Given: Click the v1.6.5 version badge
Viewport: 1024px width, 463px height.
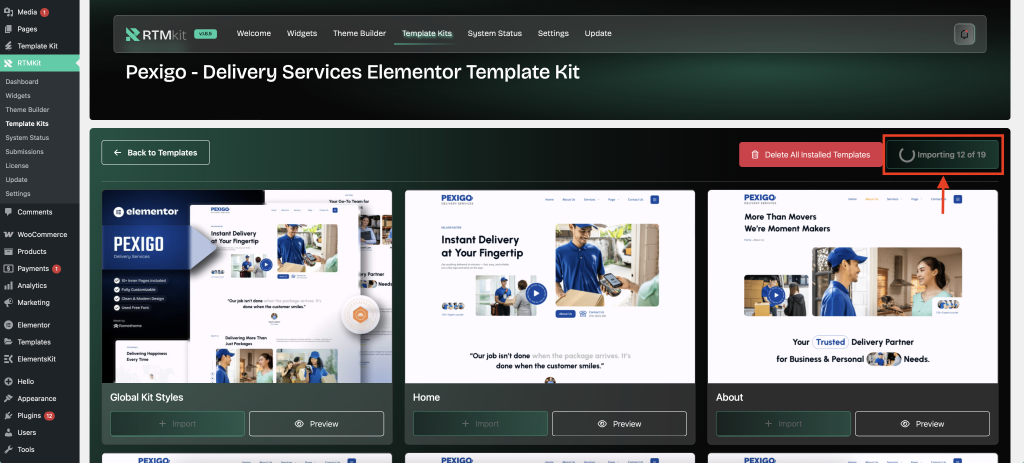Looking at the screenshot, I should [205, 33].
